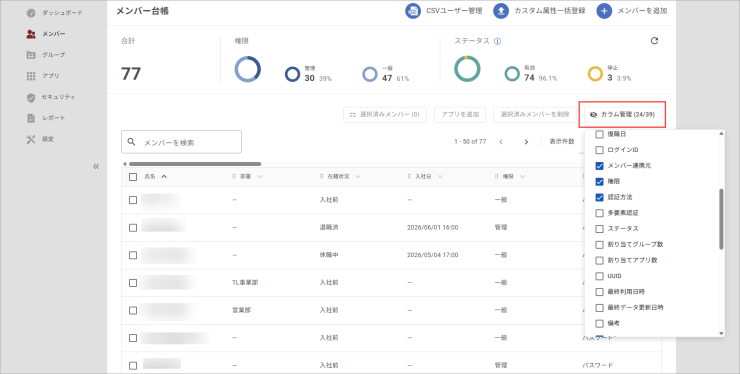The width and height of the screenshot is (740, 374).
Task: Toggle the カラム管理 (24/39) button
Action: tap(622, 115)
